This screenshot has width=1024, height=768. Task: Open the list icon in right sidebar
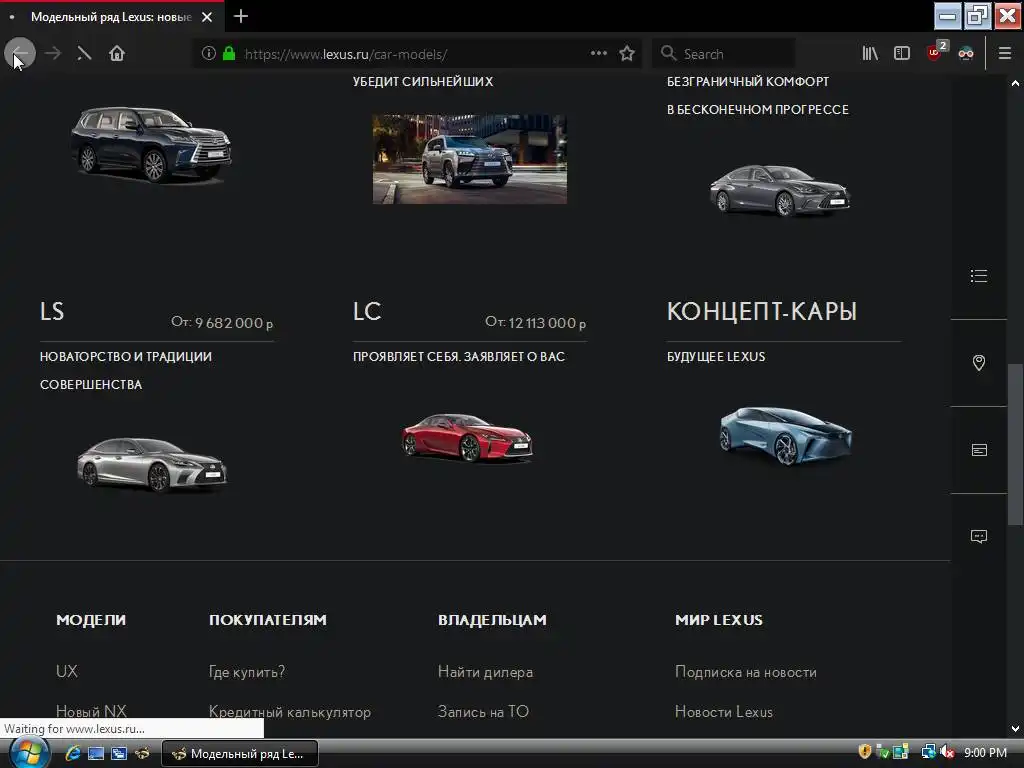[978, 276]
